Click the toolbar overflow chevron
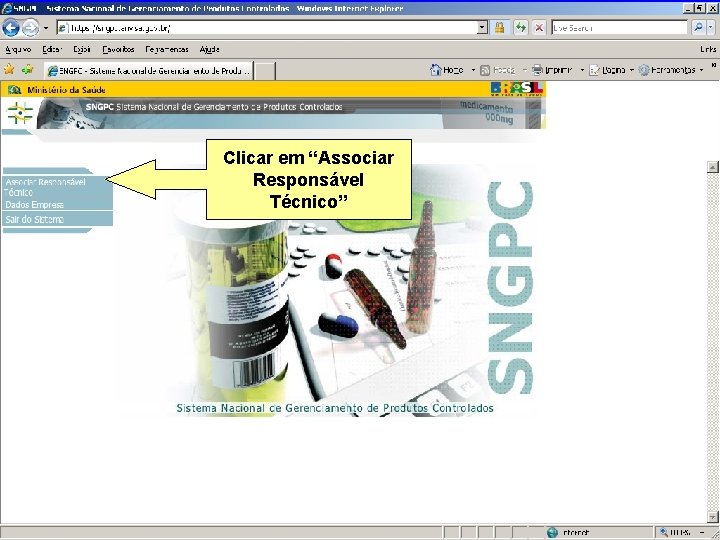 coord(714,66)
